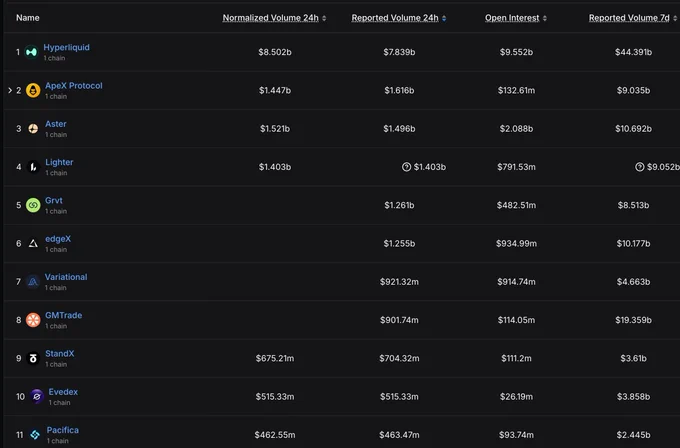Sort by Open Interest header

(x=512, y=18)
